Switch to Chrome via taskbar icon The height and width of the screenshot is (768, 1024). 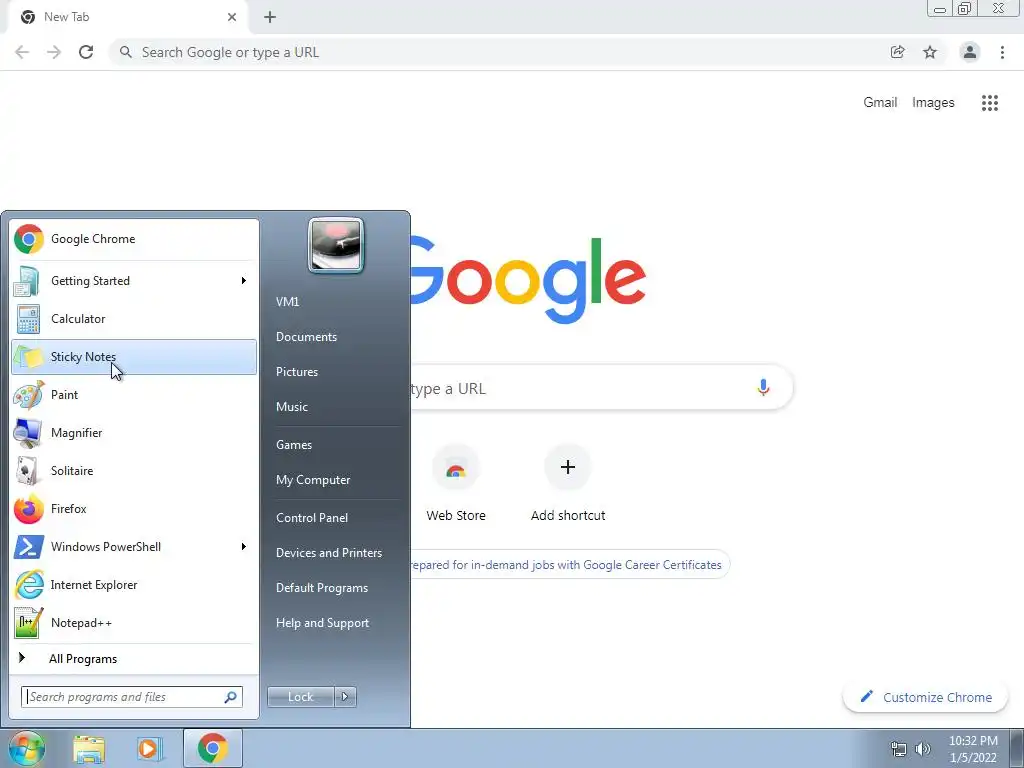[x=213, y=748]
